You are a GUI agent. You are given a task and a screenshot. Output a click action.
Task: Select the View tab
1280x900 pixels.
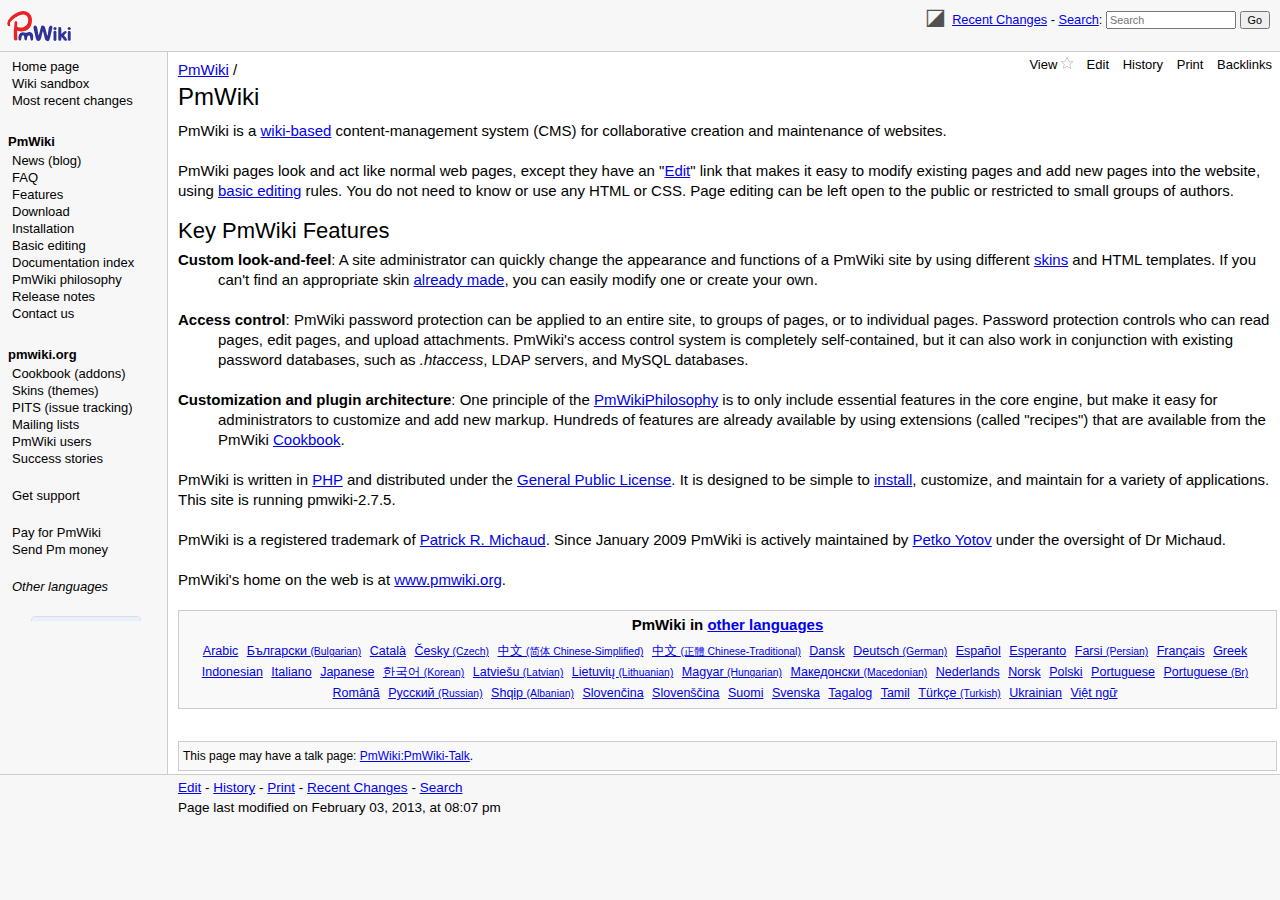point(1043,64)
